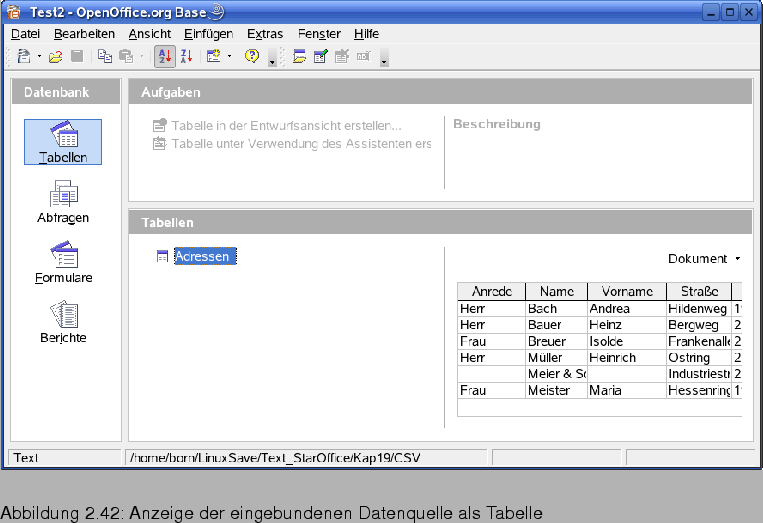Select the Adressen table entry
This screenshot has width=763, height=523.
click(x=205, y=256)
